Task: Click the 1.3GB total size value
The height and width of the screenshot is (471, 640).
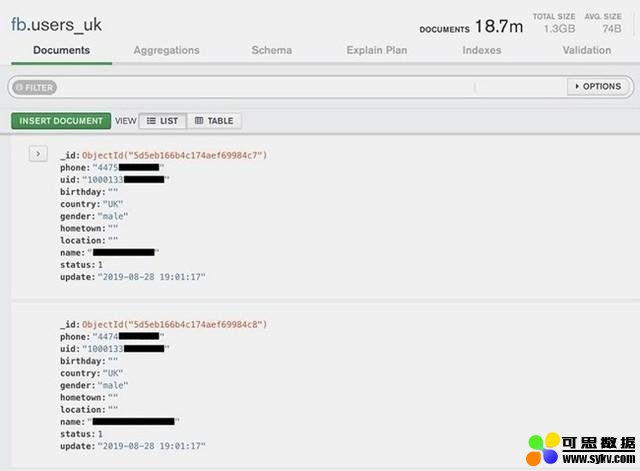Action: (559, 29)
